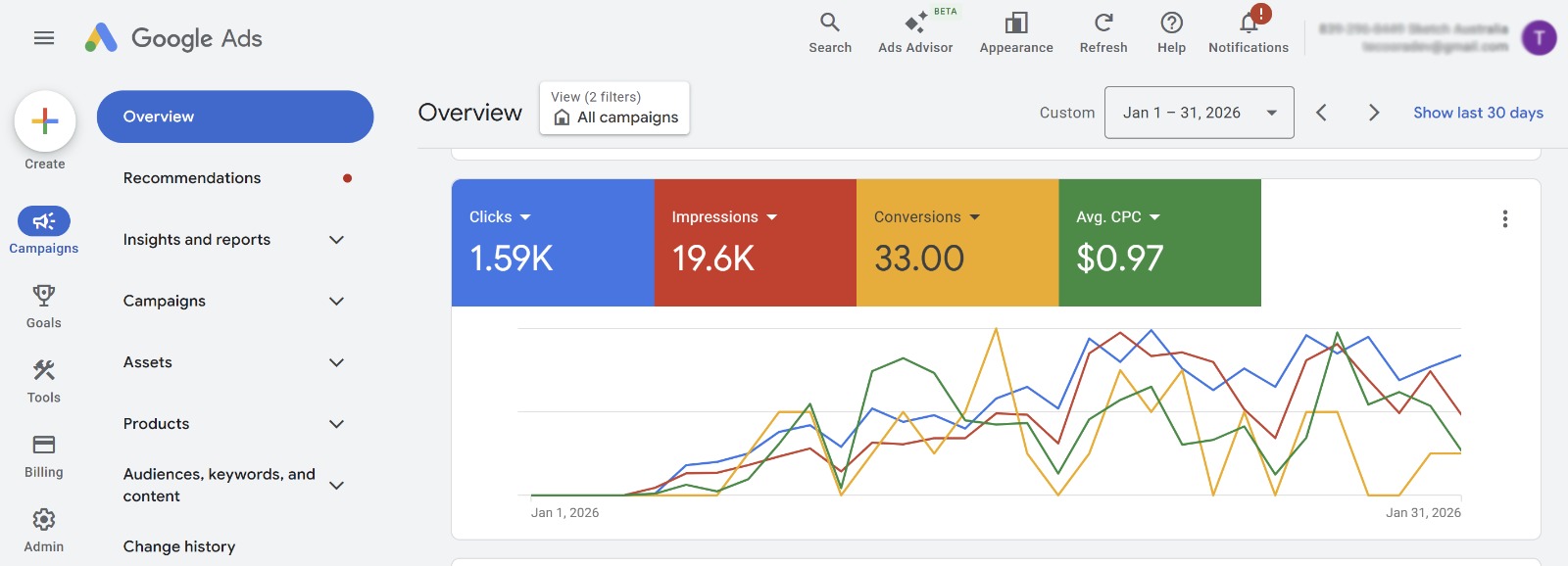Image resolution: width=1568 pixels, height=566 pixels.
Task: Open Recommendations in sidebar
Action: pyautogui.click(x=192, y=178)
